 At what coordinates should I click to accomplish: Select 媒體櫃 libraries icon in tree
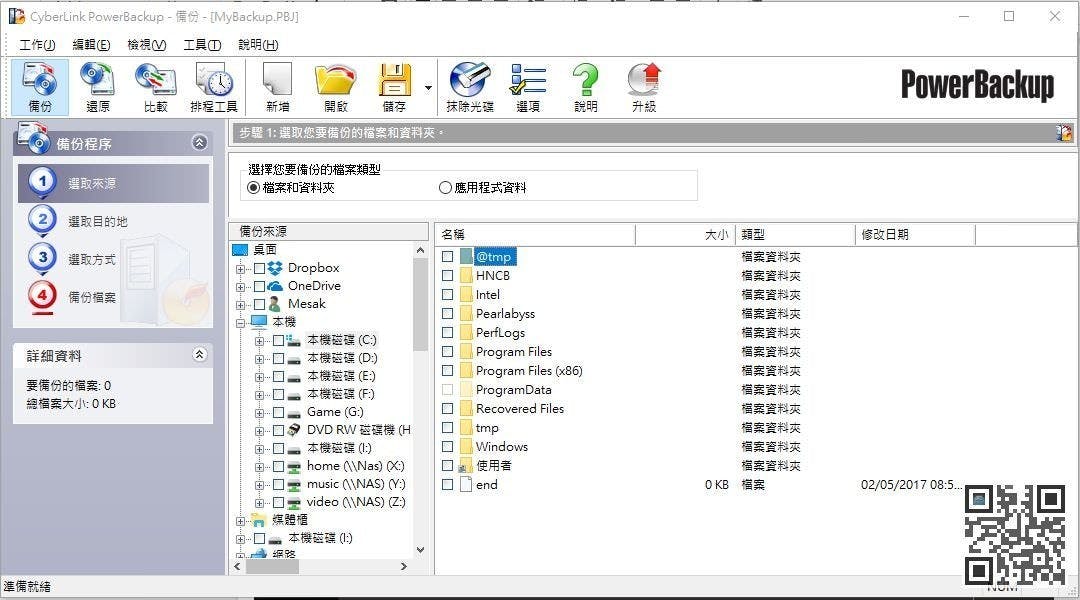pos(258,519)
